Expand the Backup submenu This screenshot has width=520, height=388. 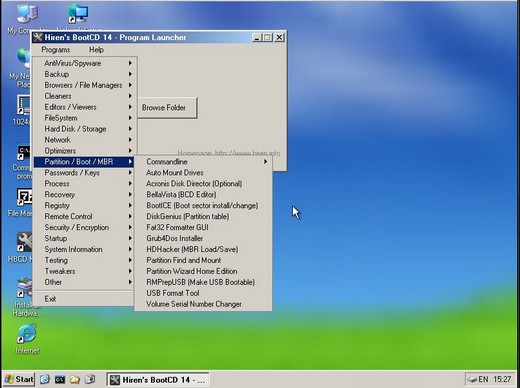point(84,74)
